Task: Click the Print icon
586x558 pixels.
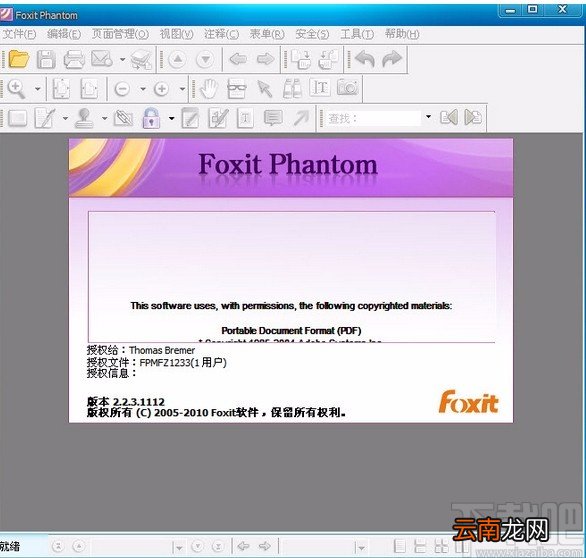Action: pos(74,59)
